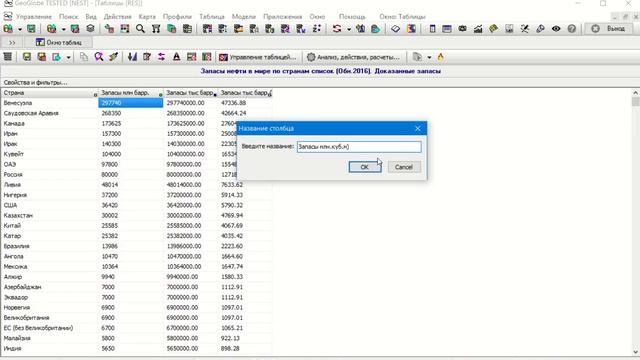Click the sort columns icon in table toolbar

pos(132,57)
